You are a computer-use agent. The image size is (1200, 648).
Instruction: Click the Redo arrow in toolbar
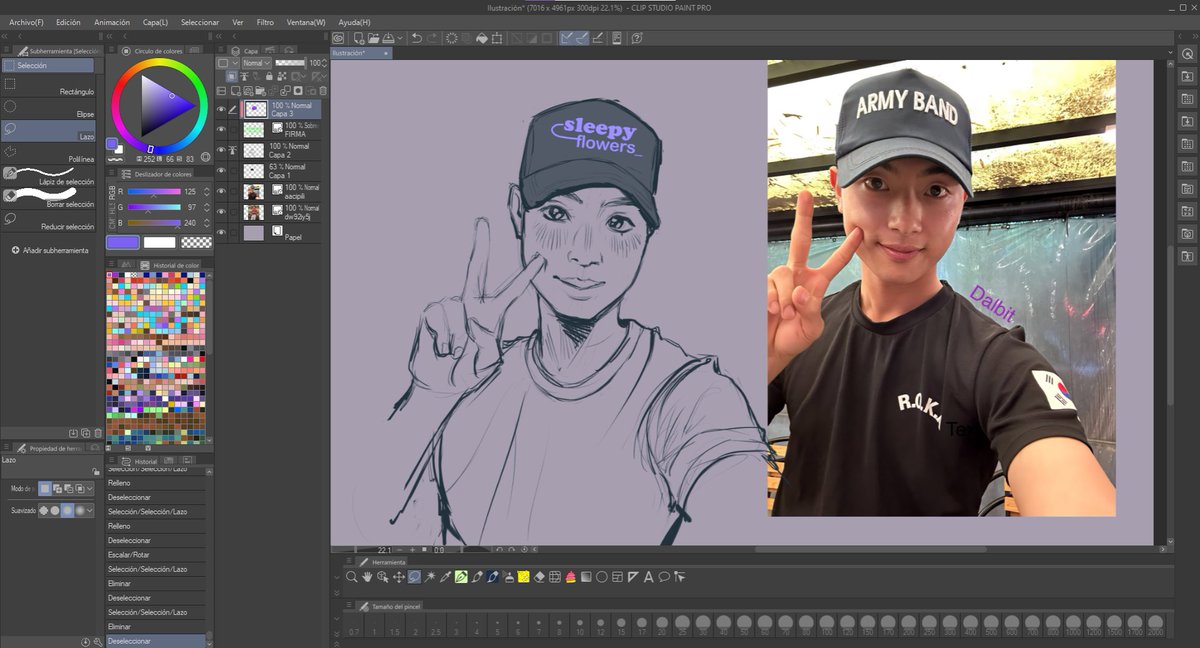click(432, 38)
